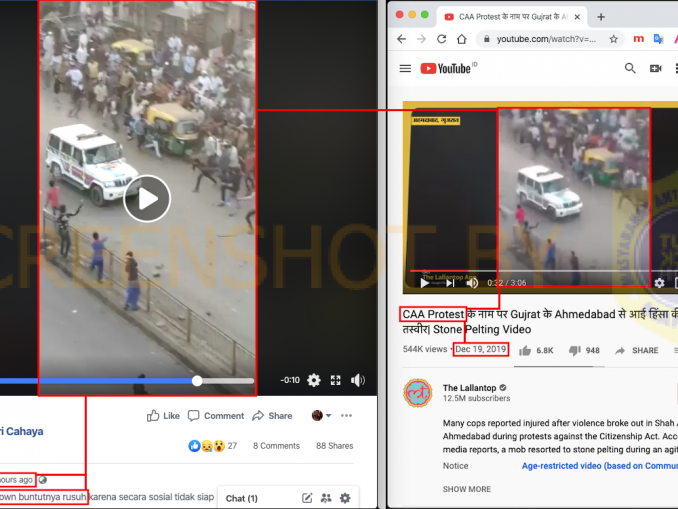Create group chat icon in Chat bar

326,498
